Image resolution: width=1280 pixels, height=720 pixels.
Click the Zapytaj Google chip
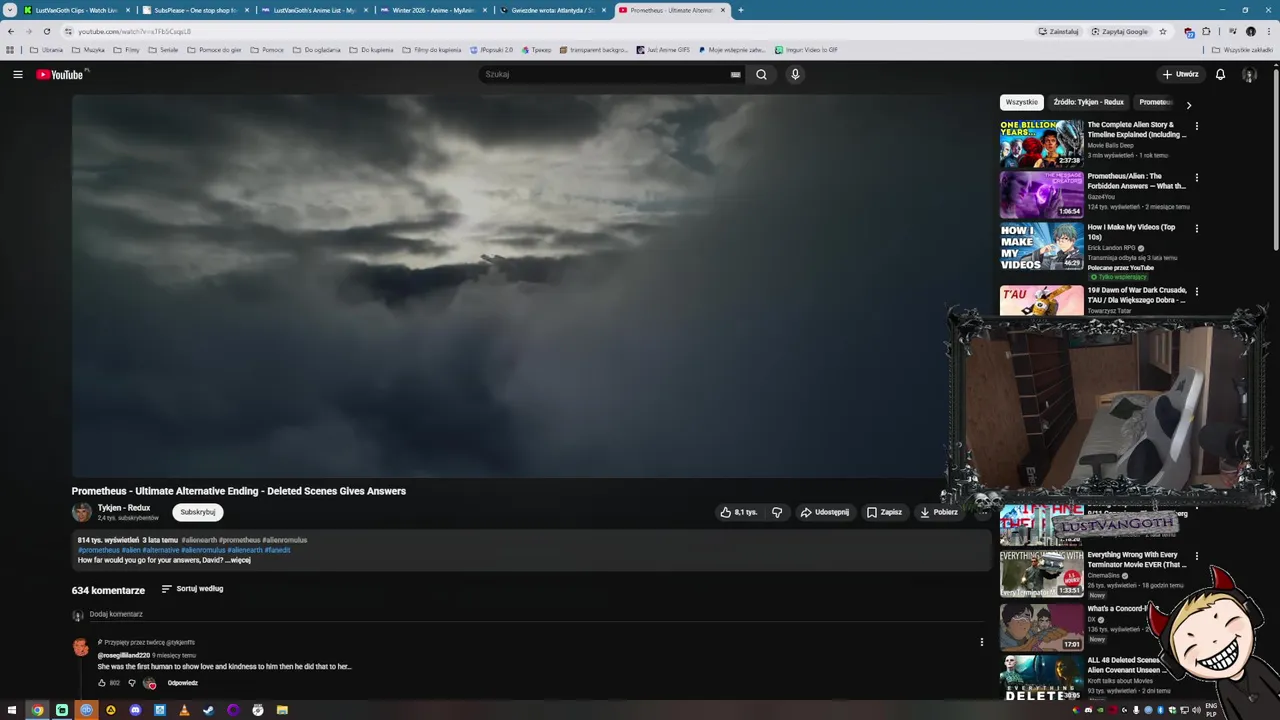click(1119, 31)
